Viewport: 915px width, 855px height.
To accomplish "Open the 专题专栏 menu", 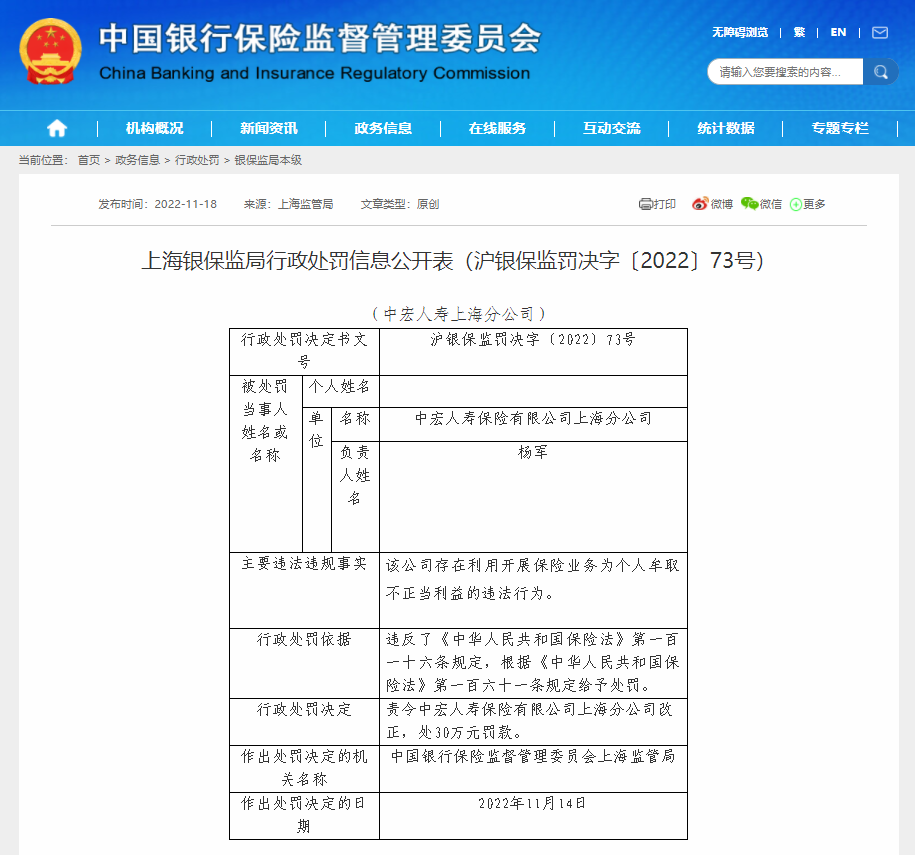I will tap(840, 128).
